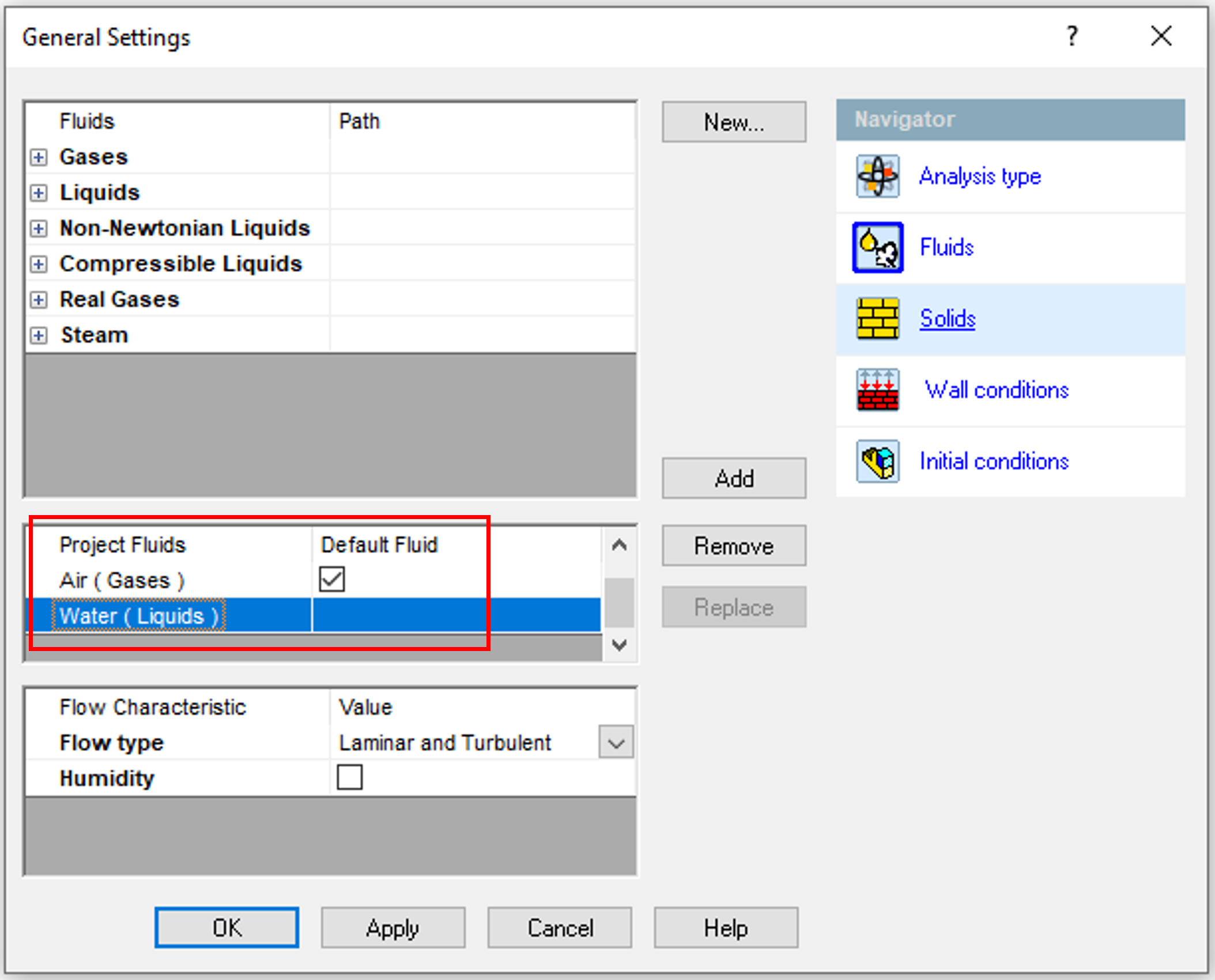Click the Analysis type navigator icon

[x=877, y=176]
